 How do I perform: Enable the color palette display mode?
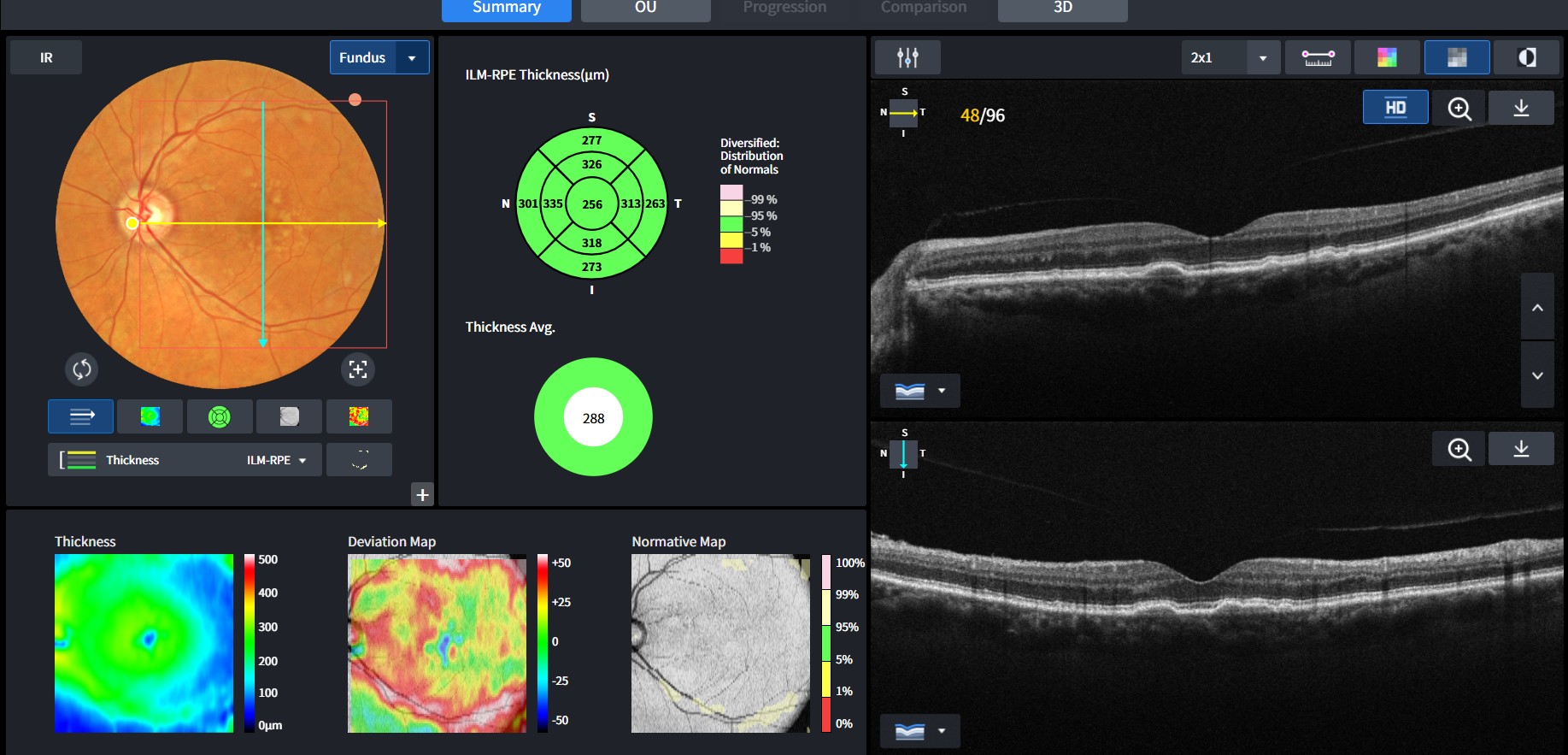[x=1387, y=57]
